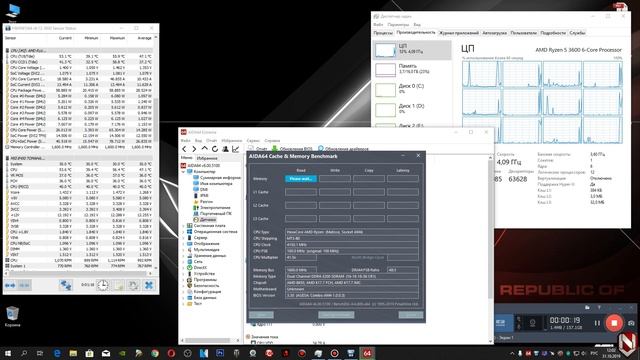Open the Файл menu in Task Manager
Viewport: 640px width, 360px height.
(378, 24)
